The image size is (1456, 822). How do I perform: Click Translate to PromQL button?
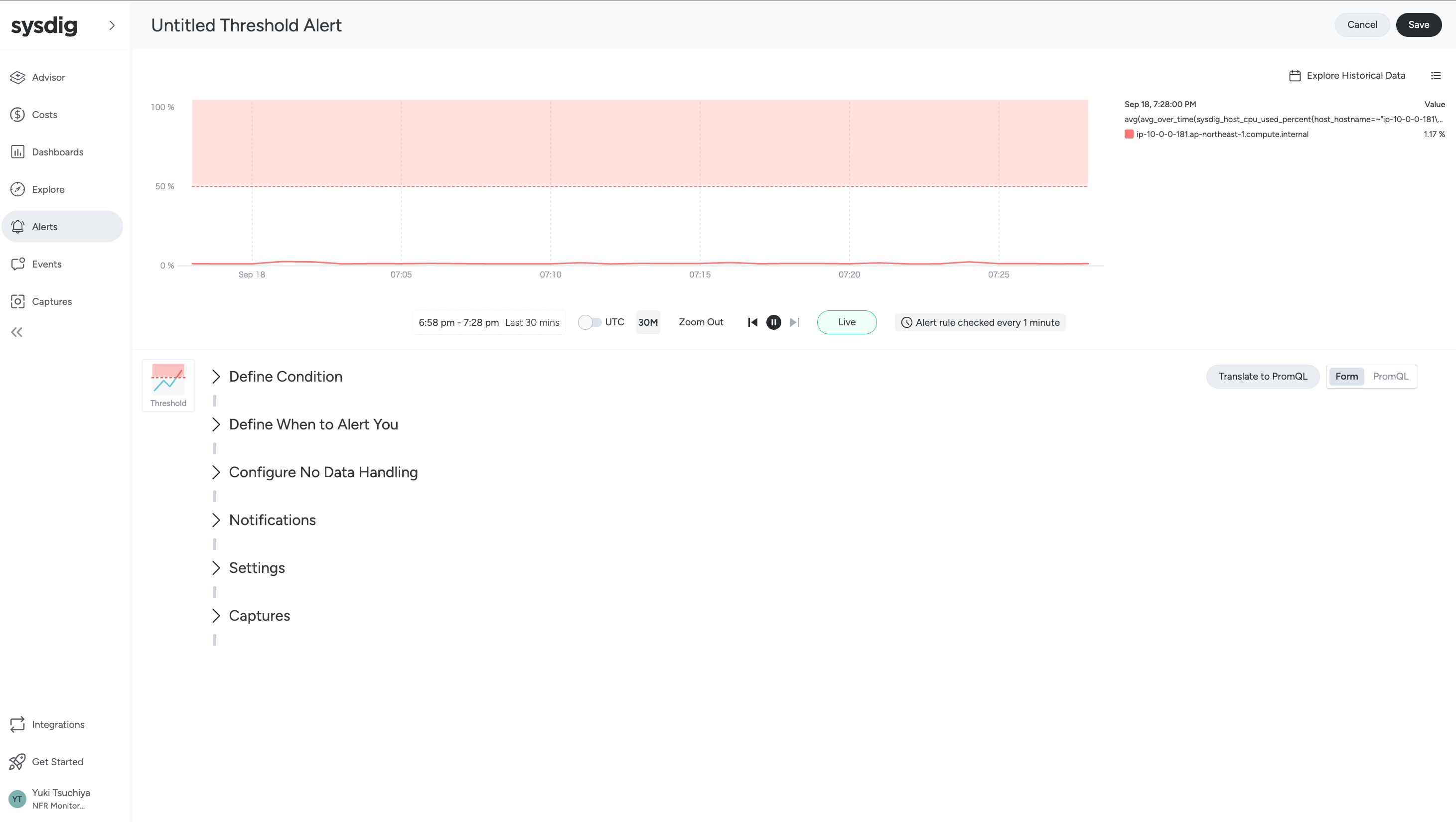click(x=1262, y=376)
